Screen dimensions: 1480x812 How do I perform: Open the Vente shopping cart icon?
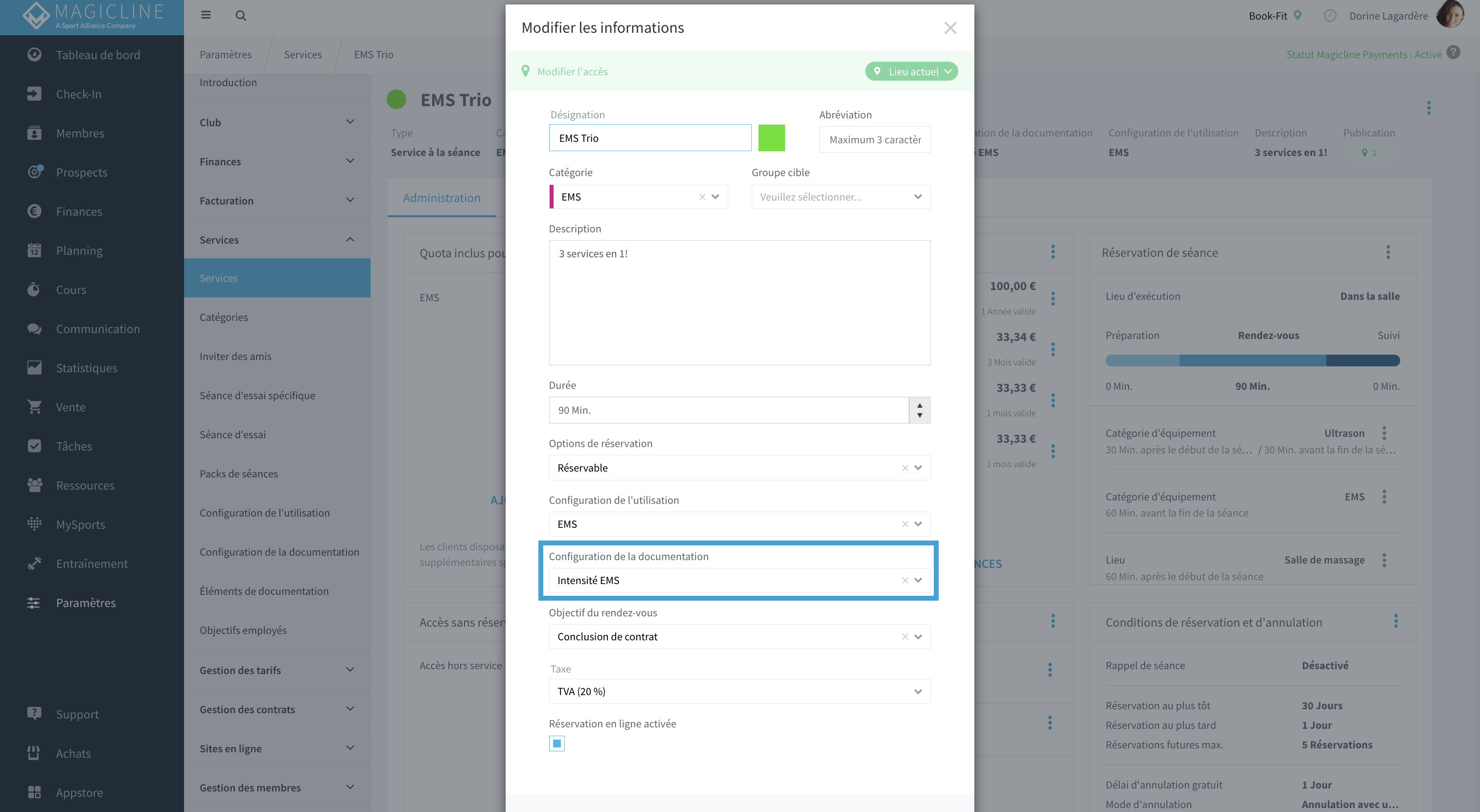[34, 406]
